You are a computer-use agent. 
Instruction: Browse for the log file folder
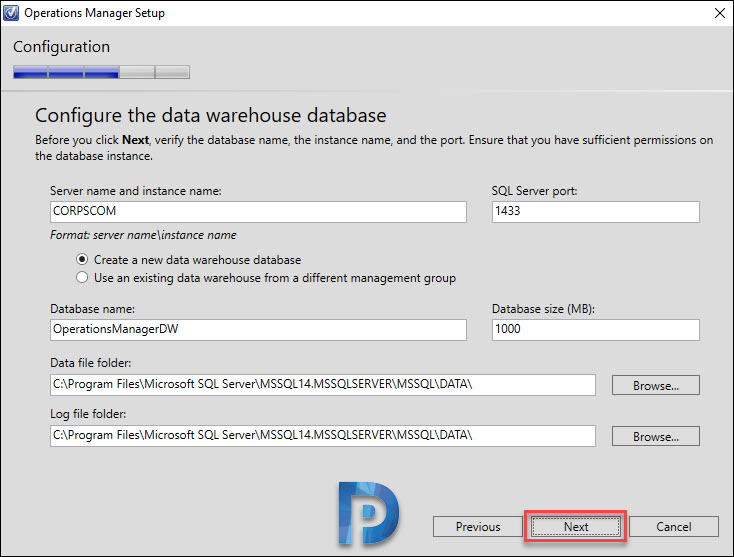(x=655, y=436)
